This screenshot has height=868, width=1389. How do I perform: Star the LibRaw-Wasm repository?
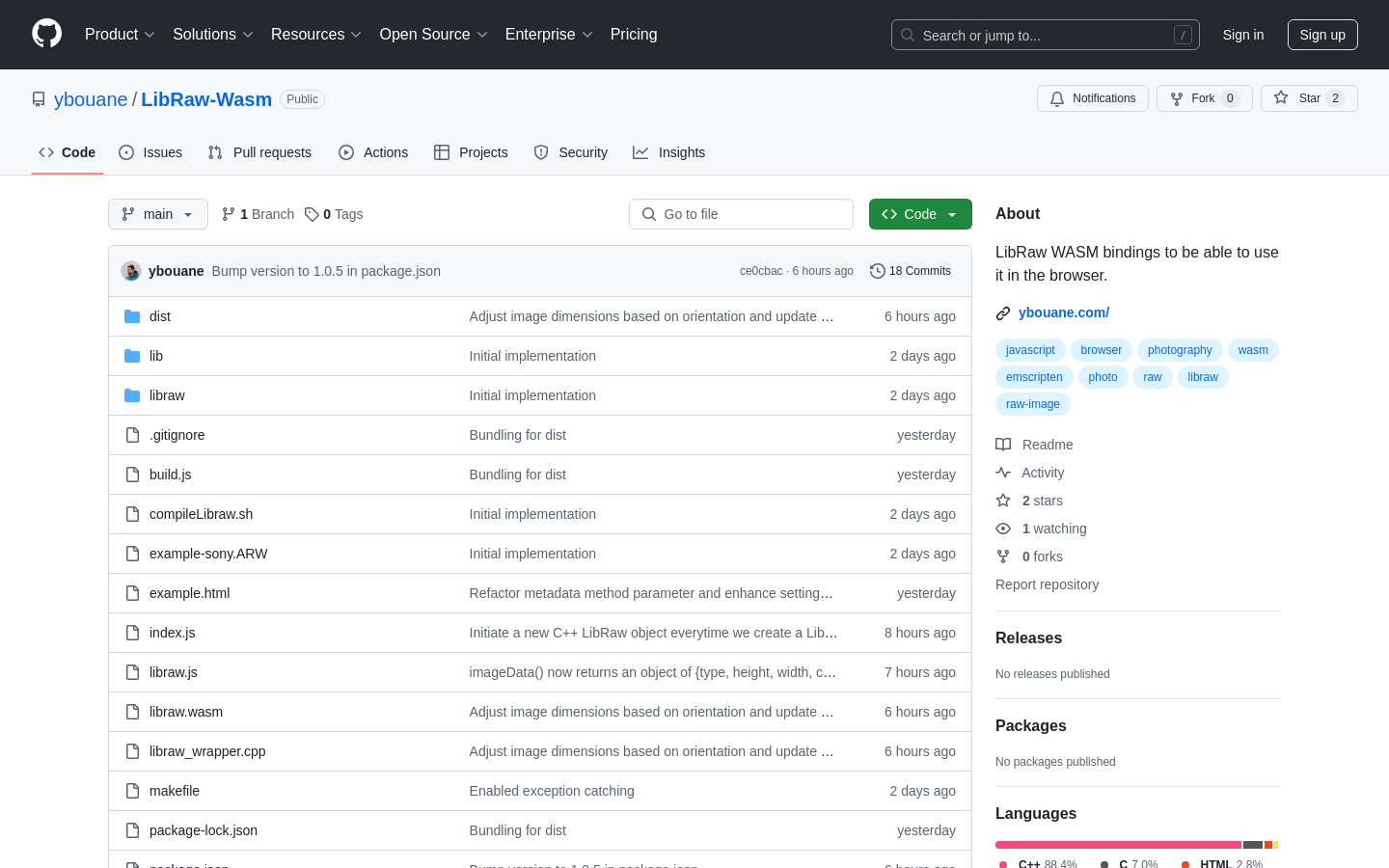[1309, 98]
